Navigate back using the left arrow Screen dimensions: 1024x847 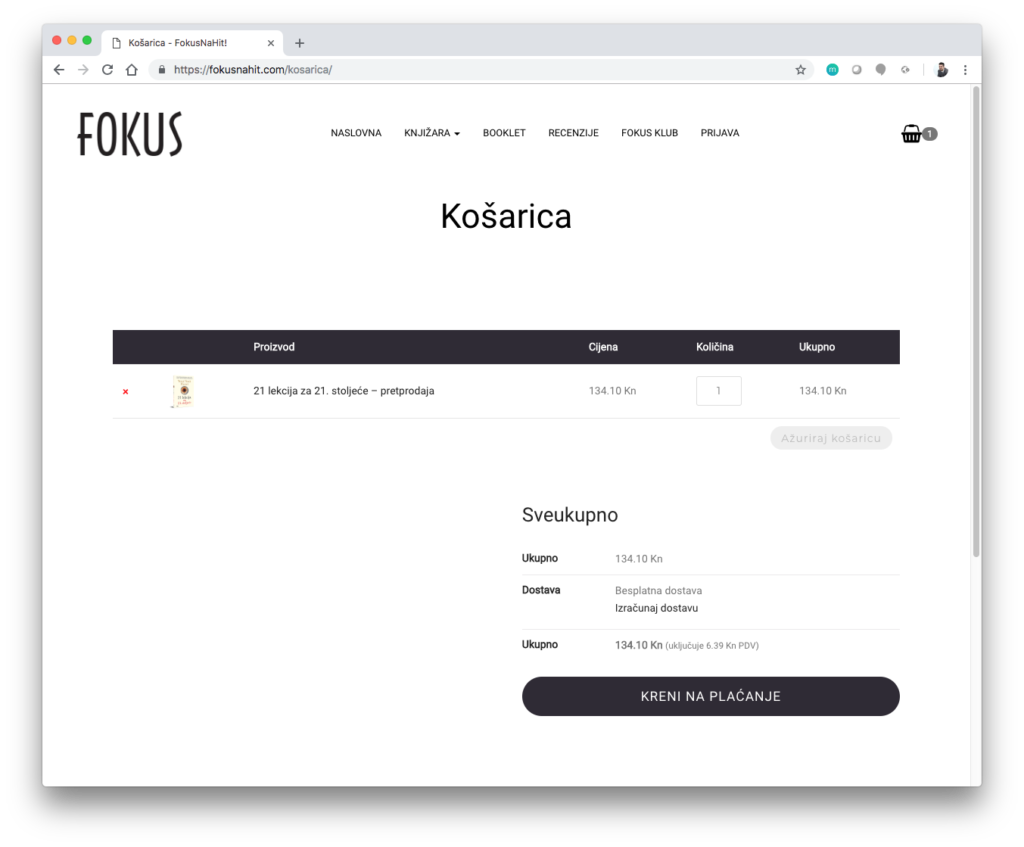[x=59, y=70]
